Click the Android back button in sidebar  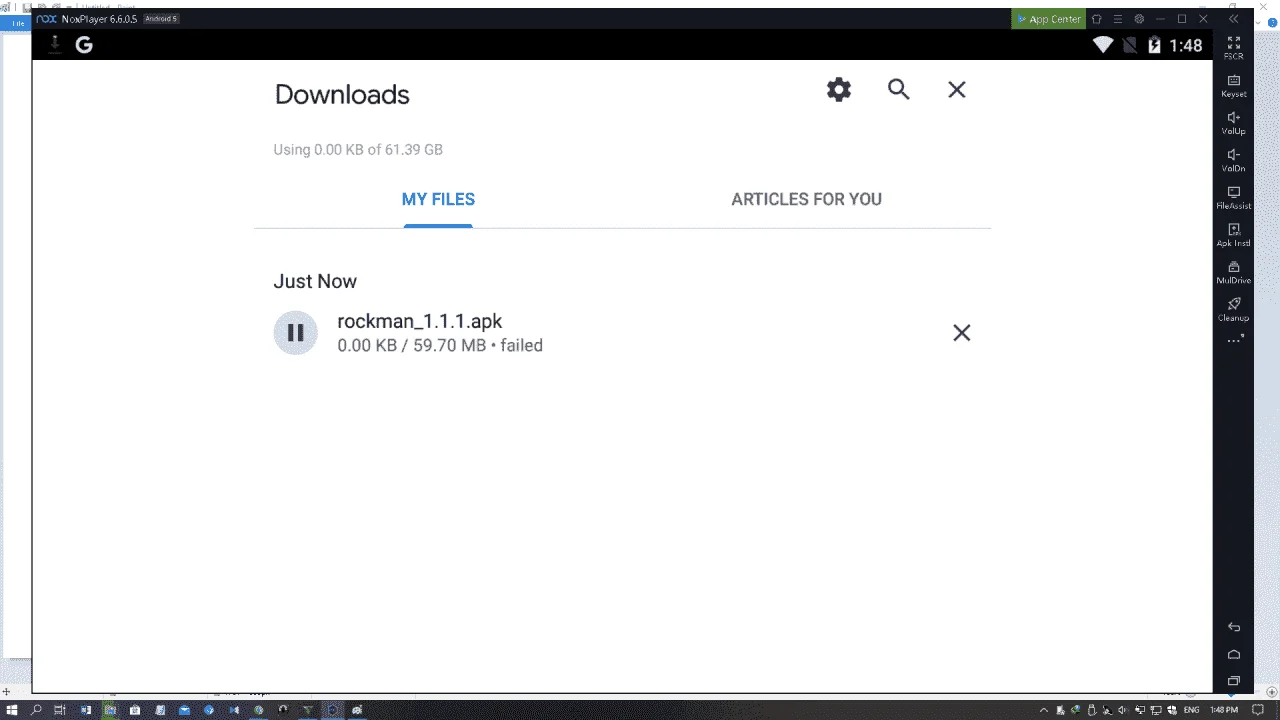coord(1233,627)
